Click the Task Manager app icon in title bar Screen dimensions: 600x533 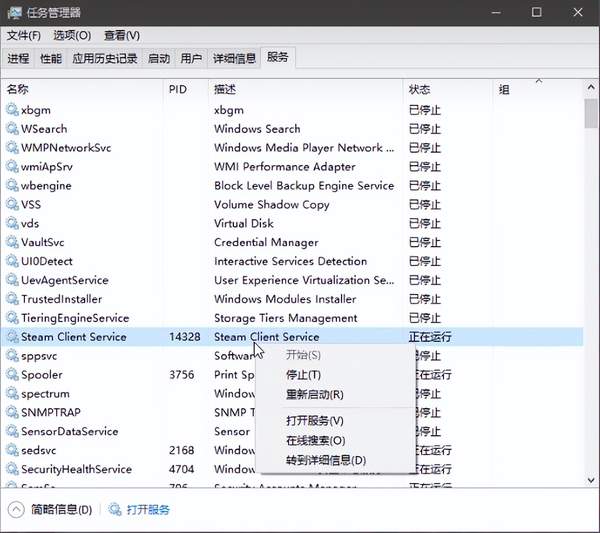(x=14, y=13)
